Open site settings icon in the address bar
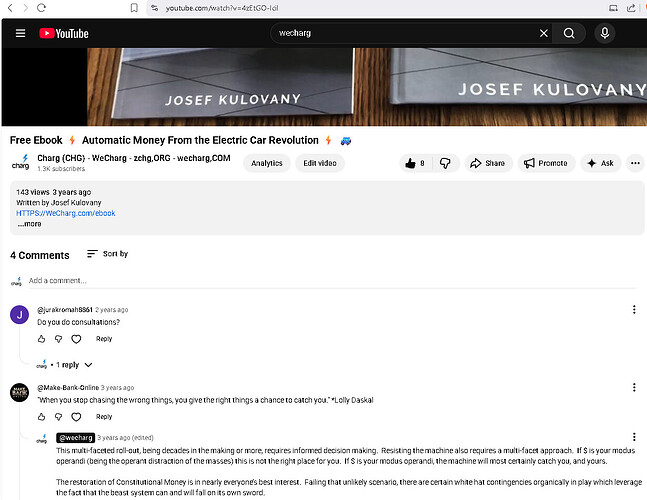This screenshot has height=500, width=647. click(x=154, y=8)
